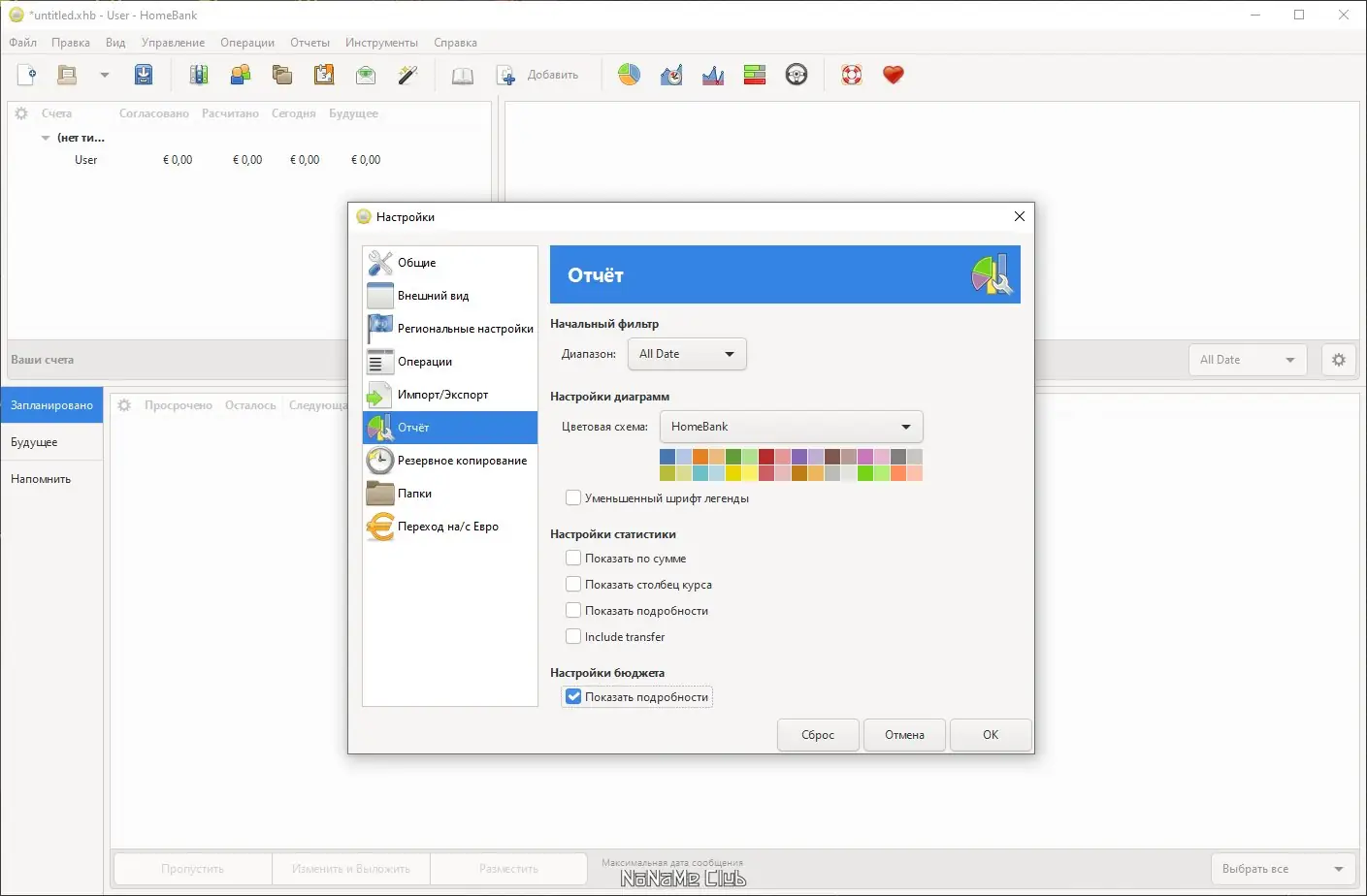Switch to Будущее side tab
Image resolution: width=1367 pixels, height=896 pixels.
pos(51,442)
